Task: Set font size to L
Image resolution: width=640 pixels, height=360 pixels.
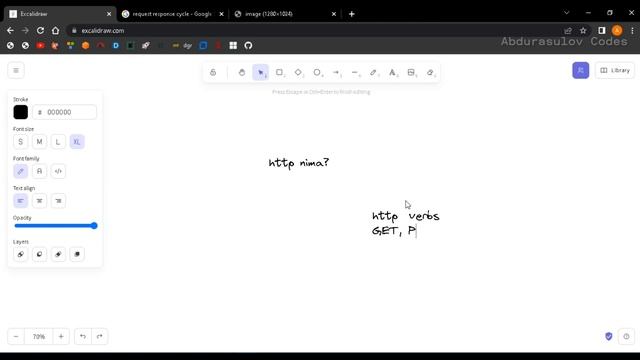Action: (58, 142)
